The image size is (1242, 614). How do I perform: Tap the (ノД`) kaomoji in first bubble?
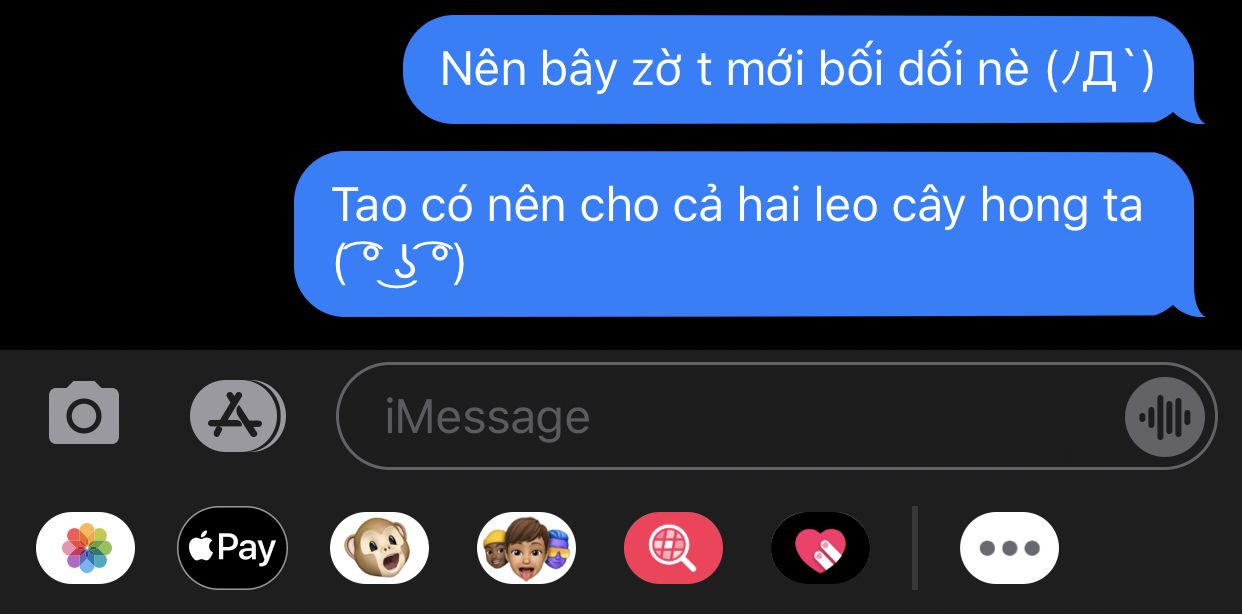pyautogui.click(x=1100, y=70)
